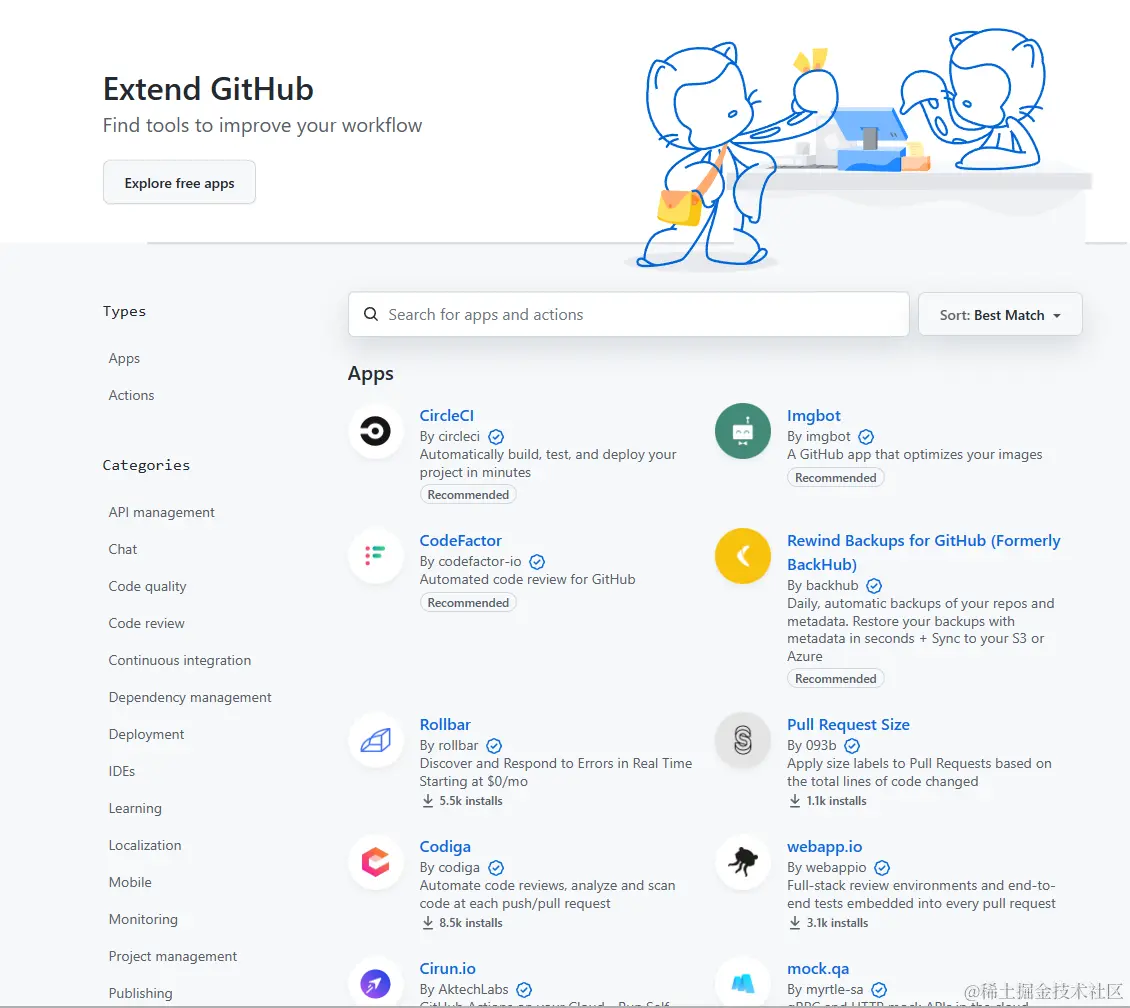Click the '1.1k installs' text
The height and width of the screenshot is (1008, 1130).
tap(836, 800)
